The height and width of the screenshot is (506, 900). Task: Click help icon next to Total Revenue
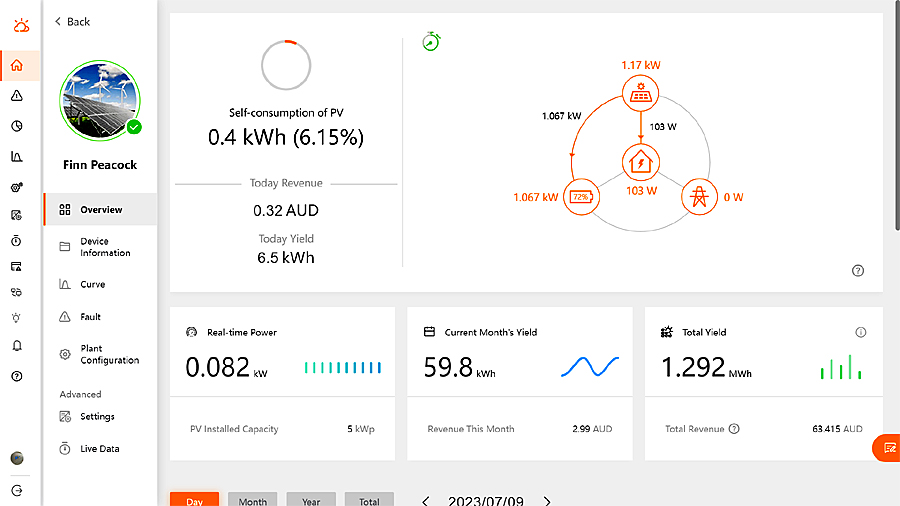(x=734, y=429)
